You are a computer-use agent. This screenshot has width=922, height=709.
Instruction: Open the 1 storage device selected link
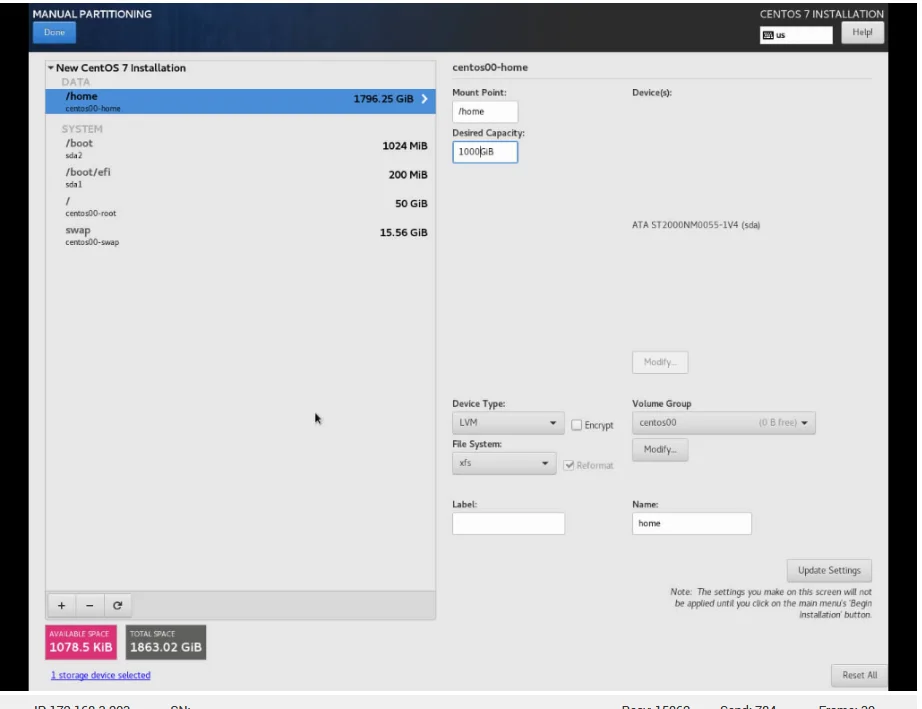click(101, 675)
